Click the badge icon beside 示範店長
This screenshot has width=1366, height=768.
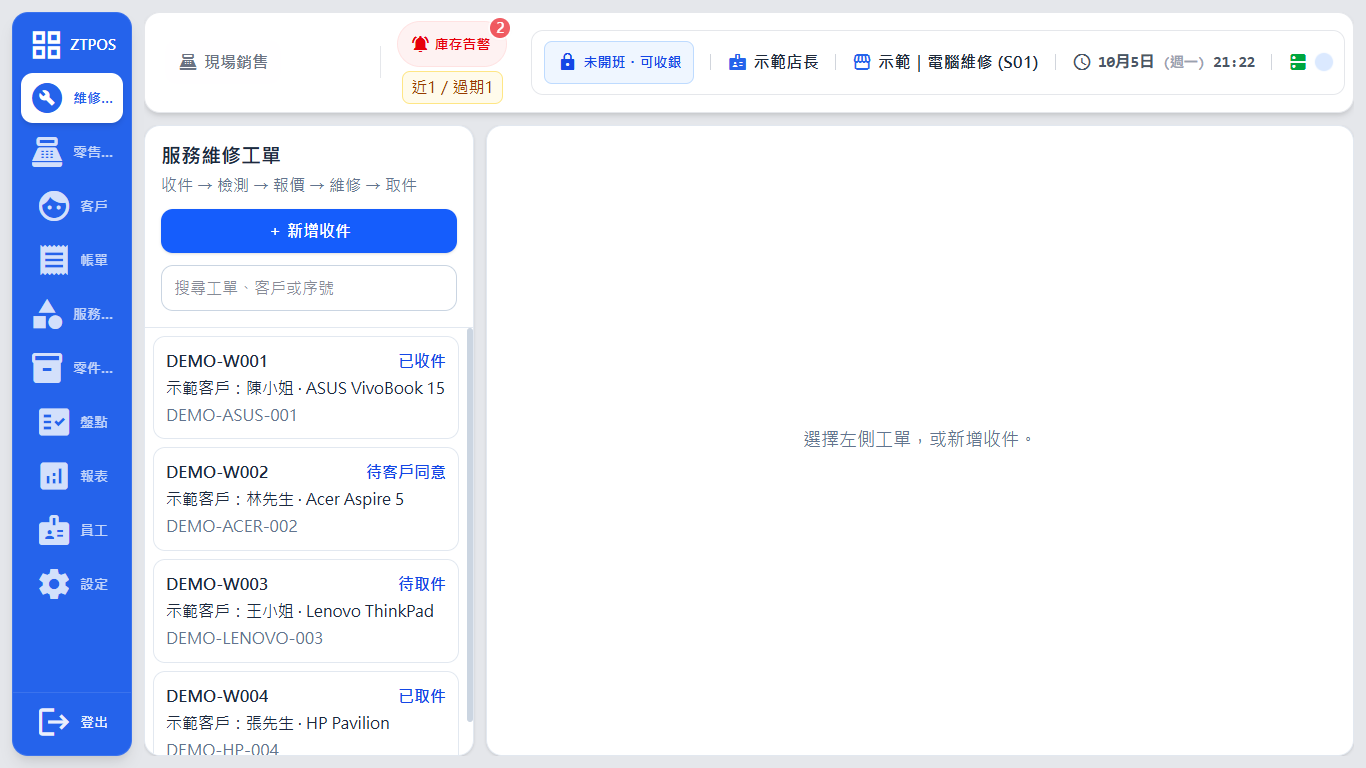(737, 62)
